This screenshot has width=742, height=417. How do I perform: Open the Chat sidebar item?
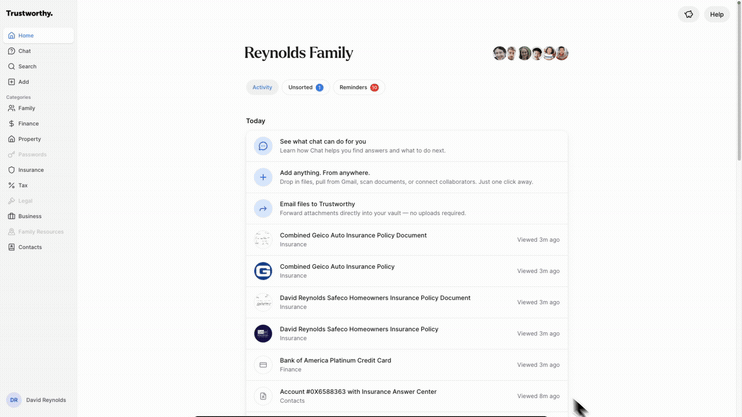tap(24, 51)
